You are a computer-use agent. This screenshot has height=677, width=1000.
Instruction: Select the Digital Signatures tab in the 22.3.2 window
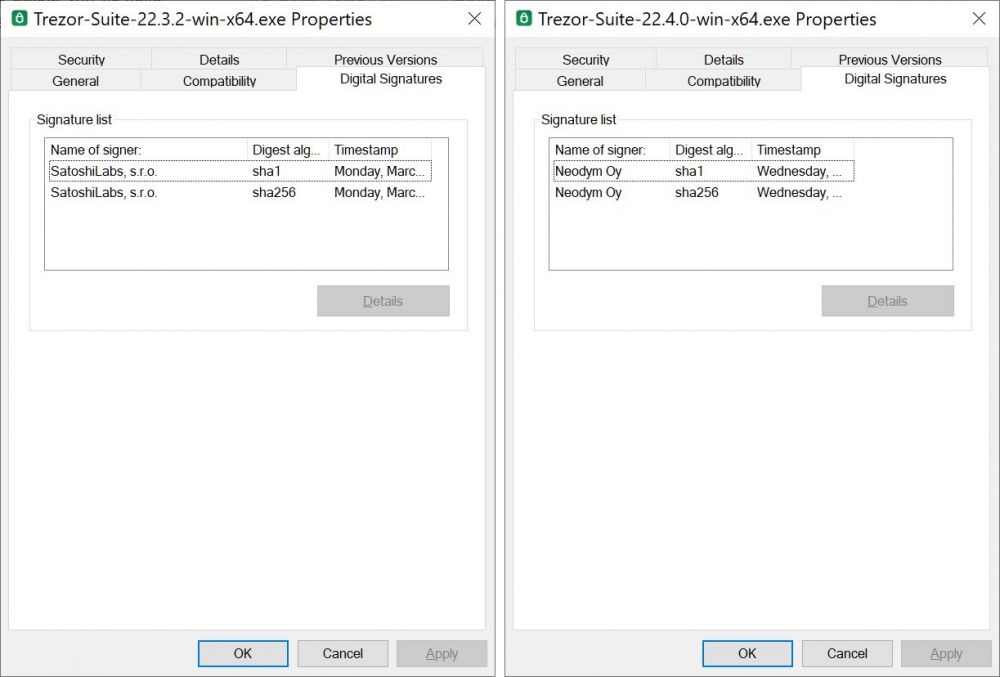(x=390, y=79)
